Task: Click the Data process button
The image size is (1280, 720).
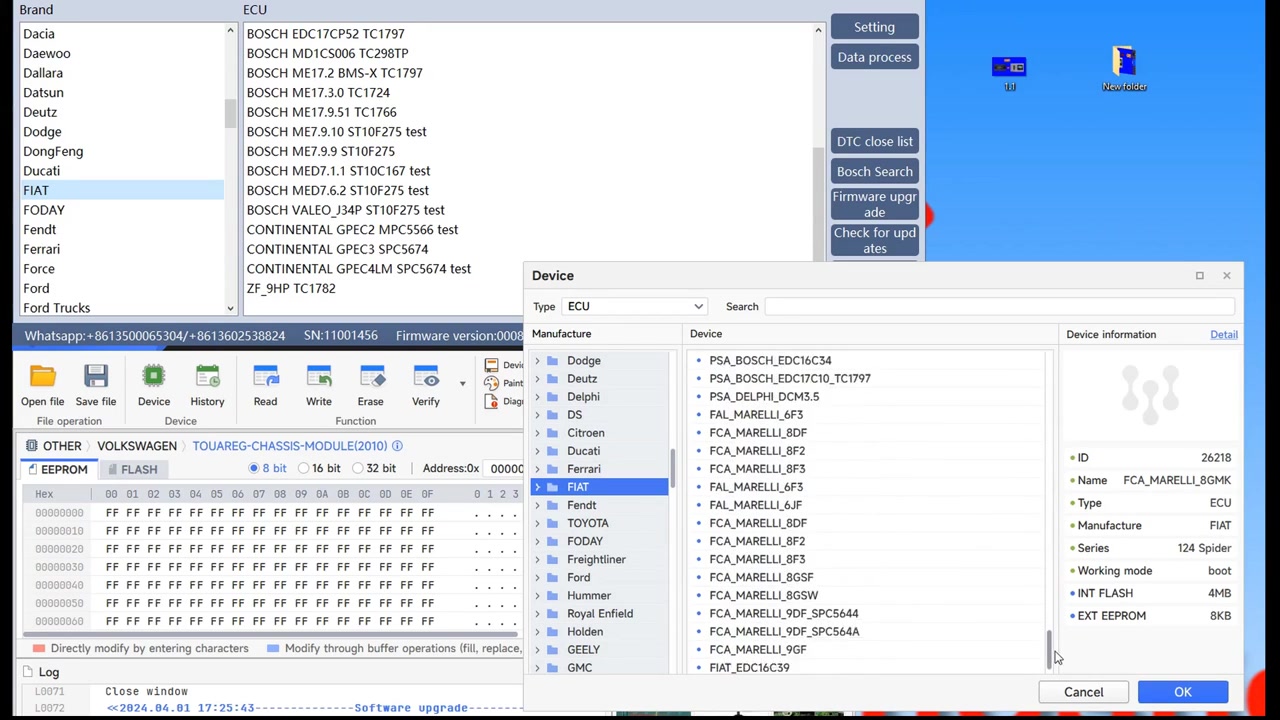Action: point(874,57)
